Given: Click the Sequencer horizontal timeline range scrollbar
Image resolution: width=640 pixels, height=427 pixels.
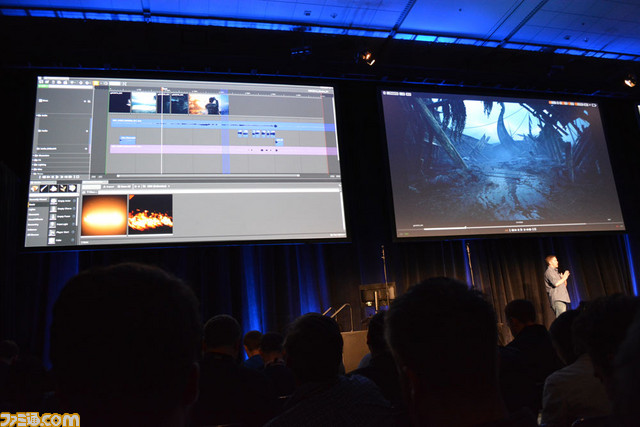Looking at the screenshot, I should 208,176.
